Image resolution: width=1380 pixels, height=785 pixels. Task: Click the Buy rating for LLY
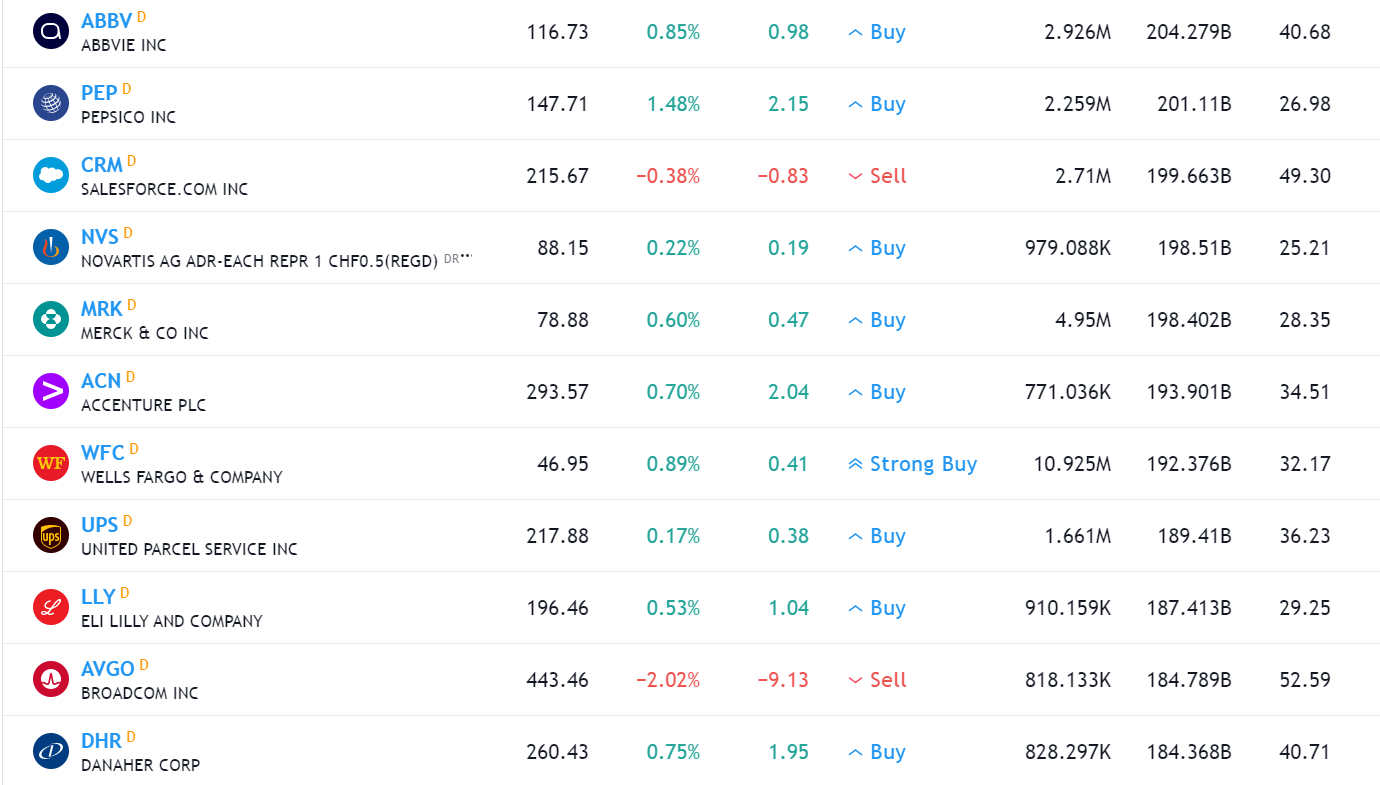pos(877,608)
